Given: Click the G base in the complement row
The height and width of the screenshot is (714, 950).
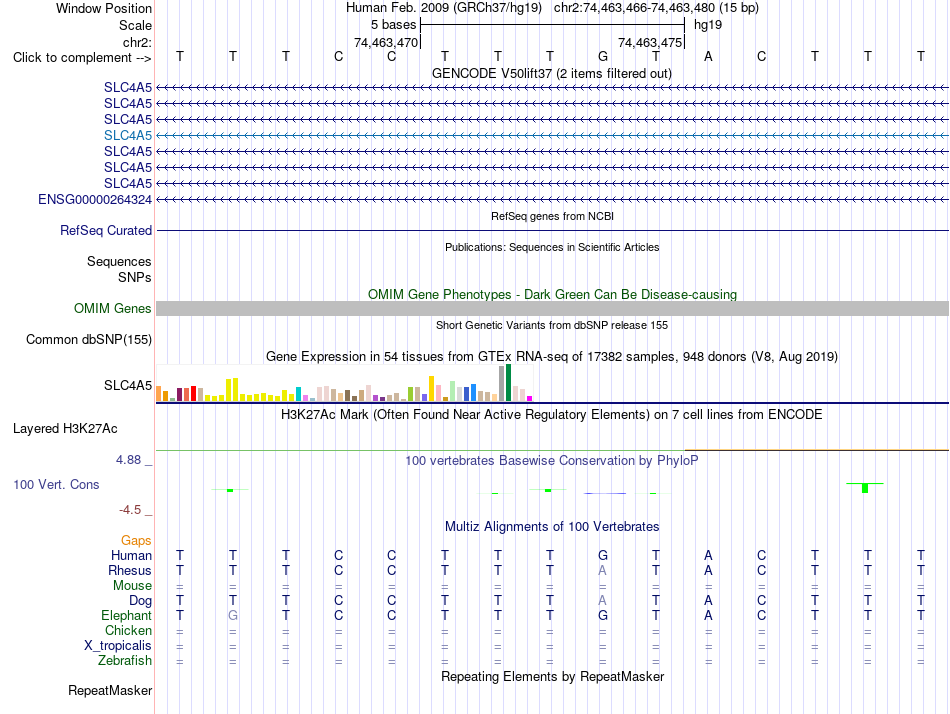Looking at the screenshot, I should tap(603, 57).
